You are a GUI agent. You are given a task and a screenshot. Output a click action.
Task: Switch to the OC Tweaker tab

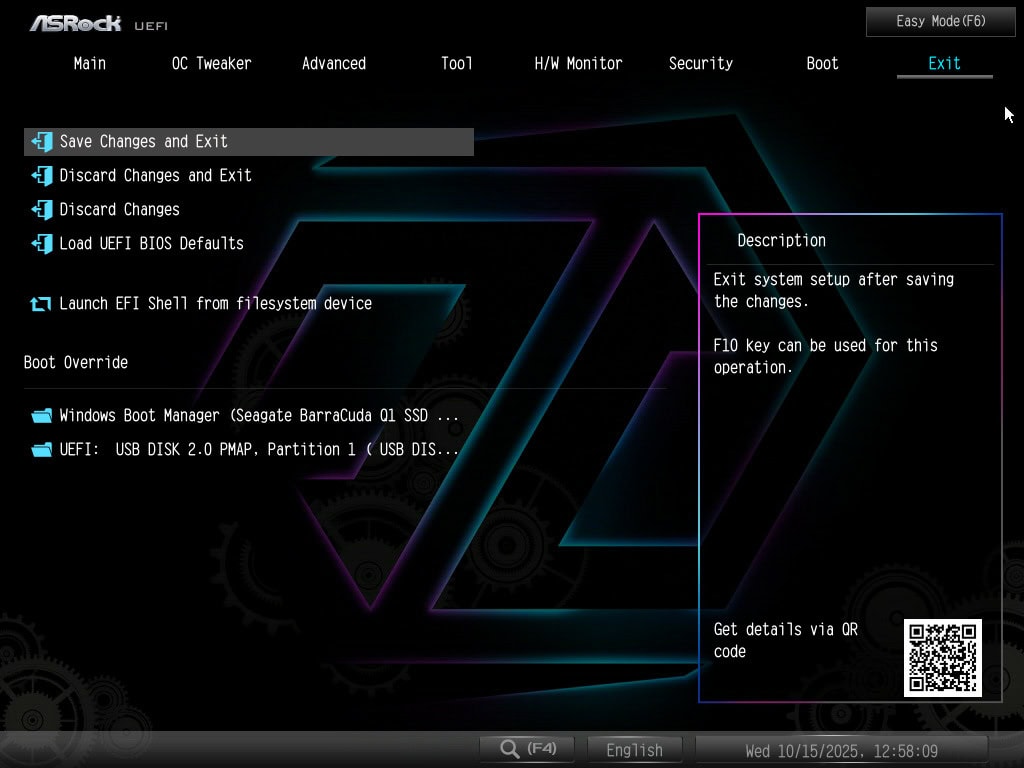pyautogui.click(x=211, y=63)
